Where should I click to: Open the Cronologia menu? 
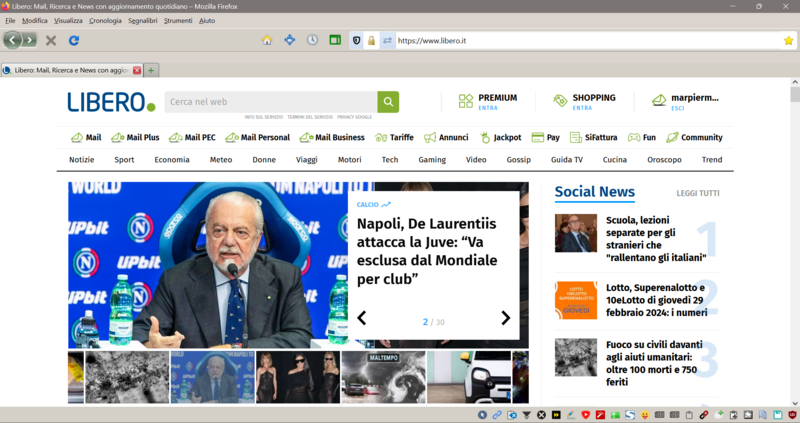point(105,20)
